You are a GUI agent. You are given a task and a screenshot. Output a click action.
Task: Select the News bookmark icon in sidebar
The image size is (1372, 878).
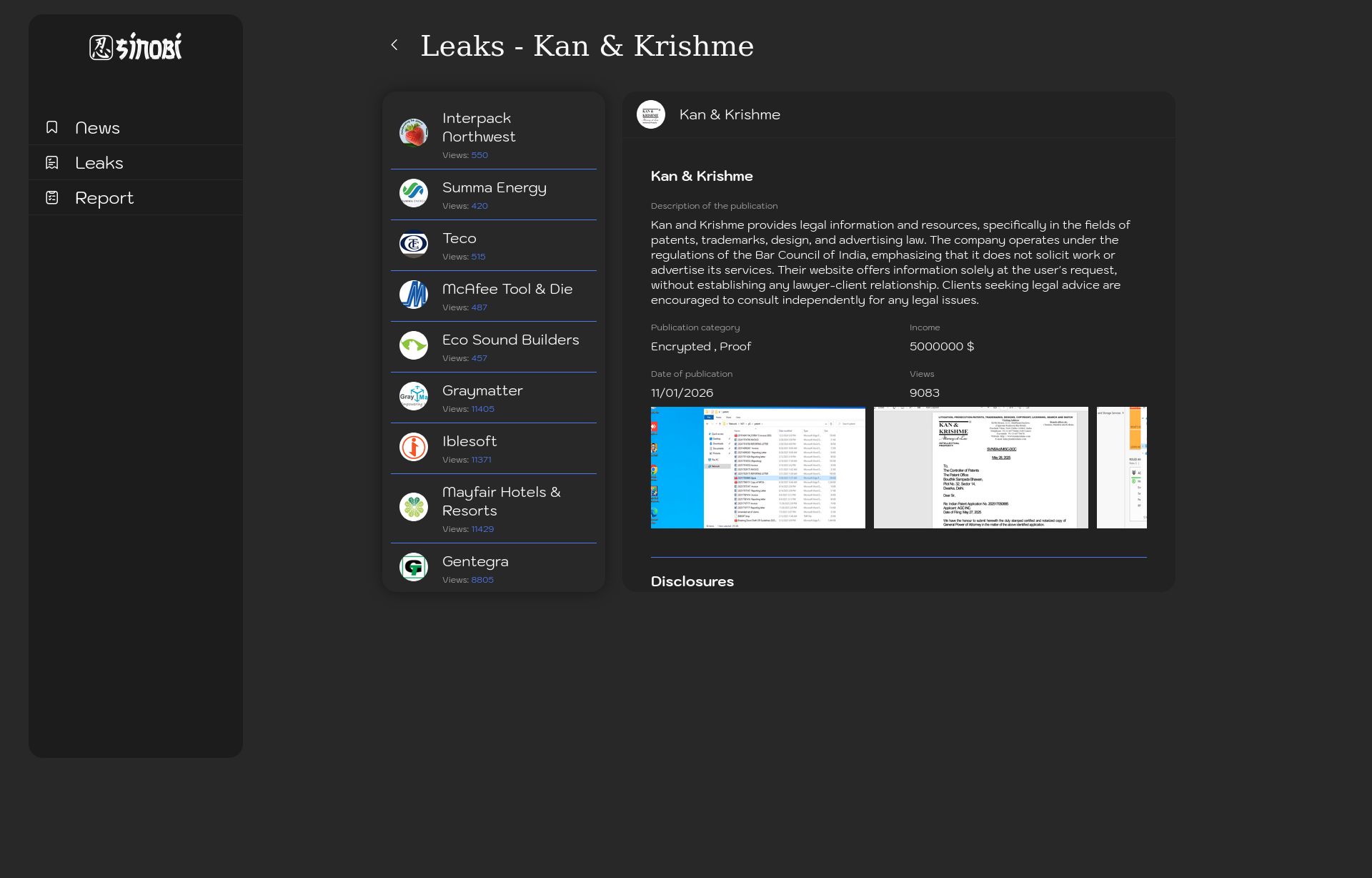coord(51,127)
